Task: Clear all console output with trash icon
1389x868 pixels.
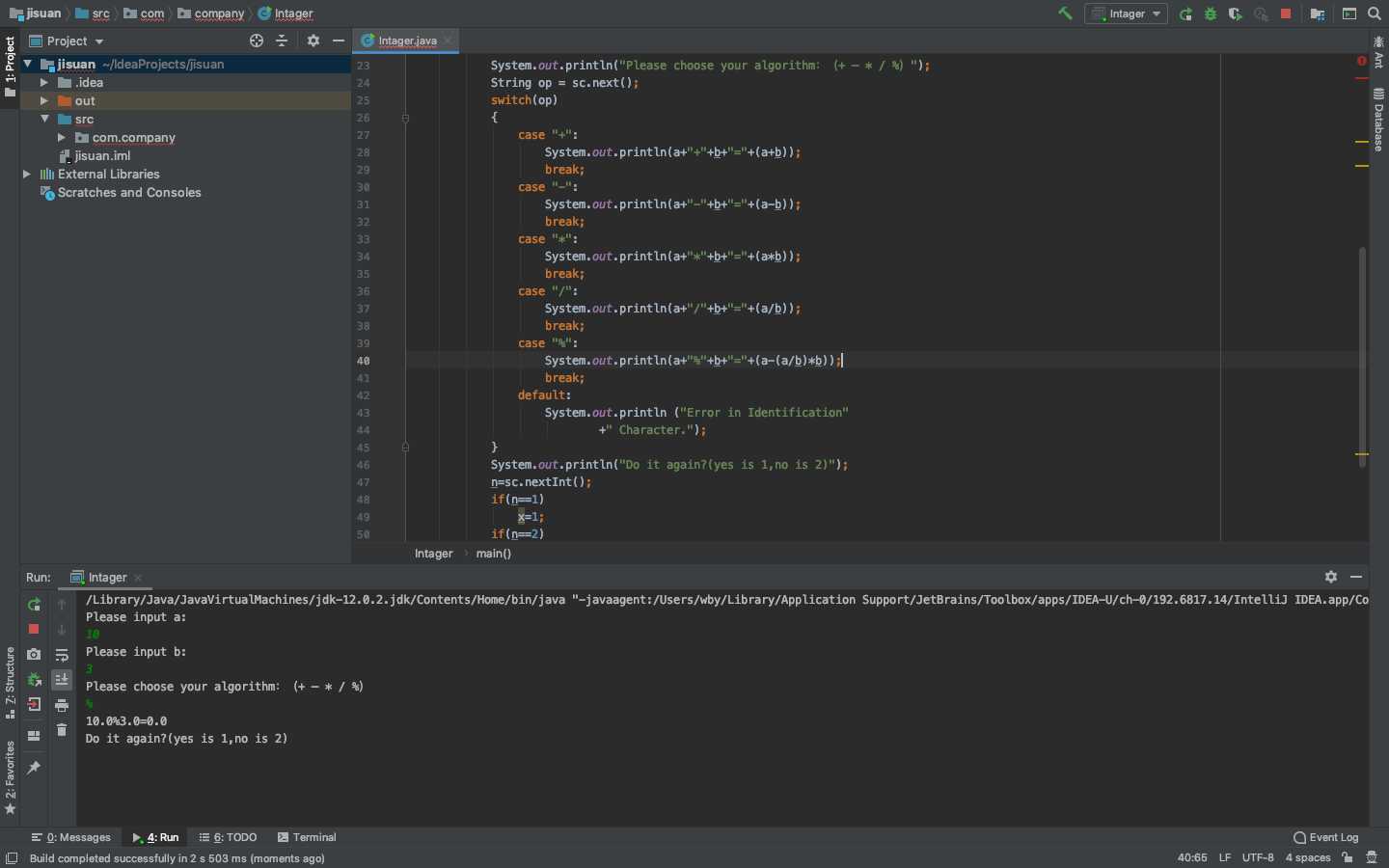Action: (62, 730)
